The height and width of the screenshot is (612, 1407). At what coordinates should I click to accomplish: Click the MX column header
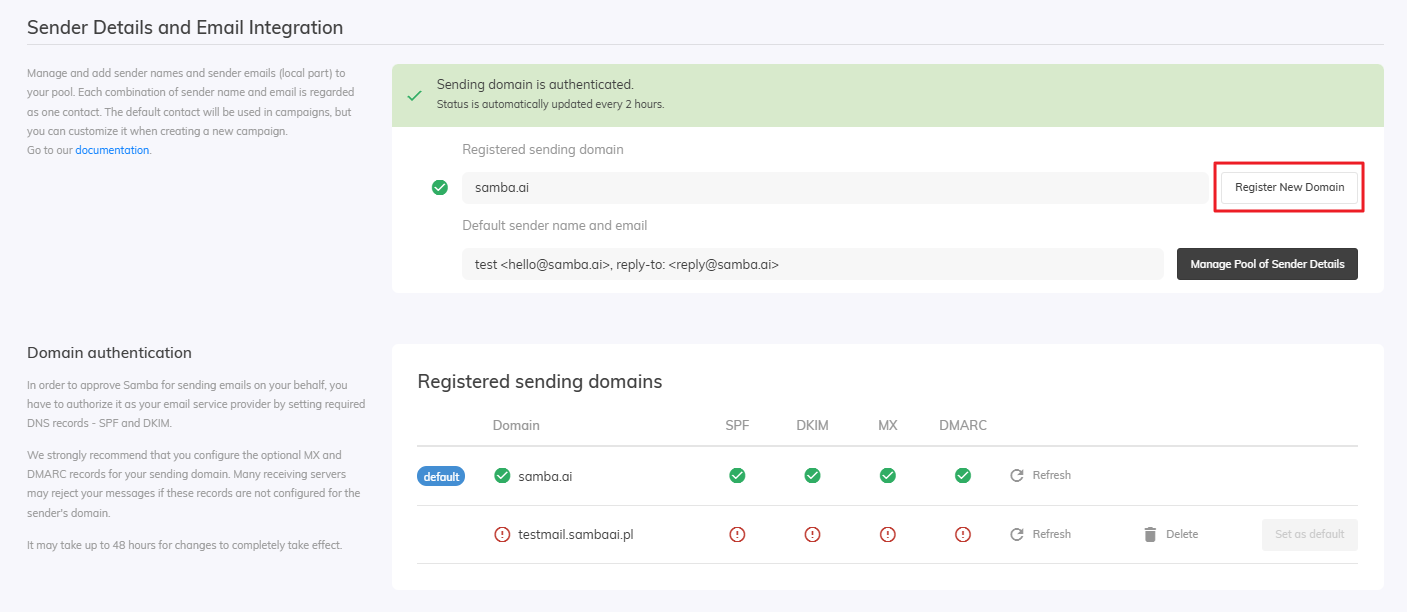click(887, 425)
